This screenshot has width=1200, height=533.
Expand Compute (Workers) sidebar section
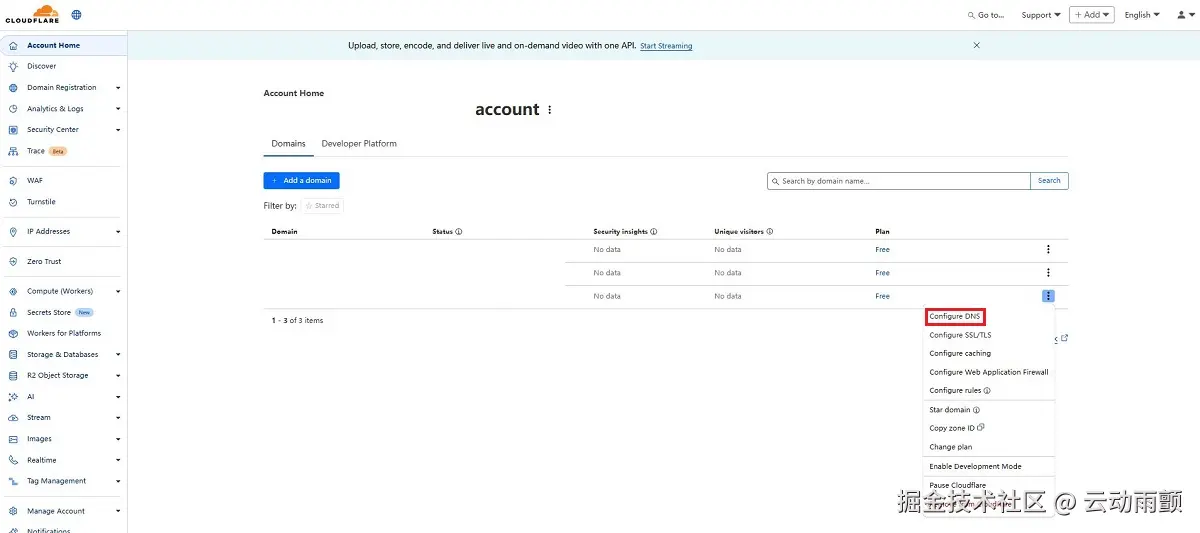coord(118,291)
